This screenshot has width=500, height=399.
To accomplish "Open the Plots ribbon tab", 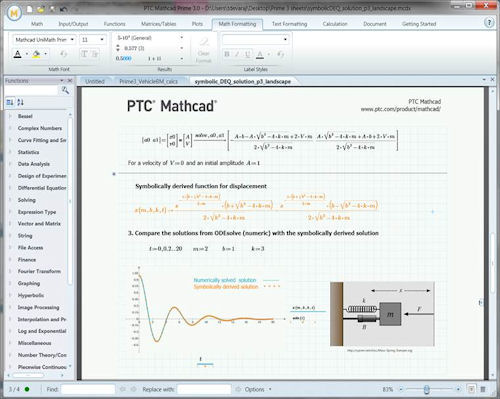I will (197, 24).
